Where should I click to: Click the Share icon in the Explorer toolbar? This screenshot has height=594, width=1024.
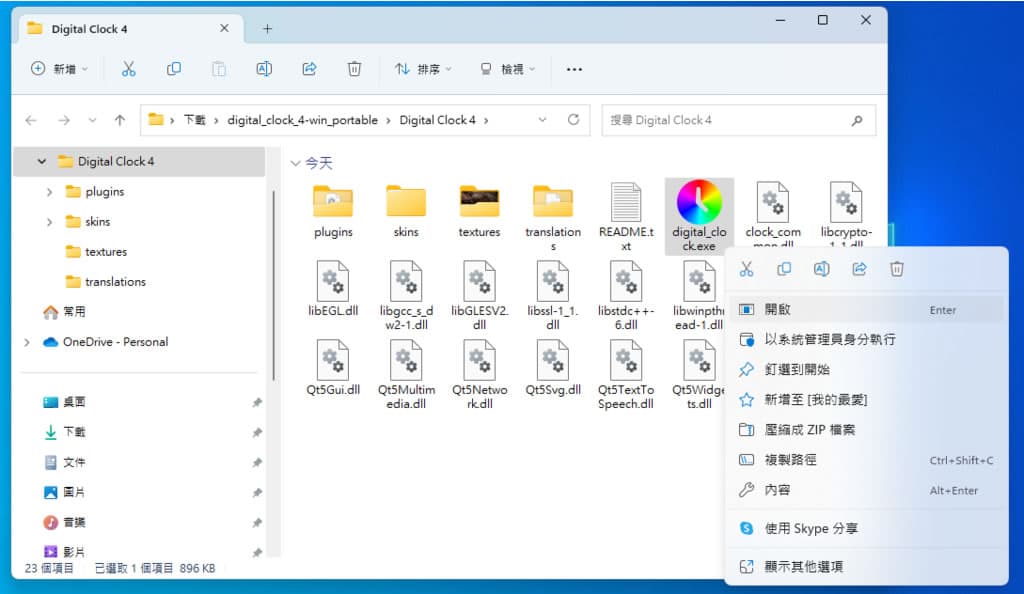(x=309, y=69)
